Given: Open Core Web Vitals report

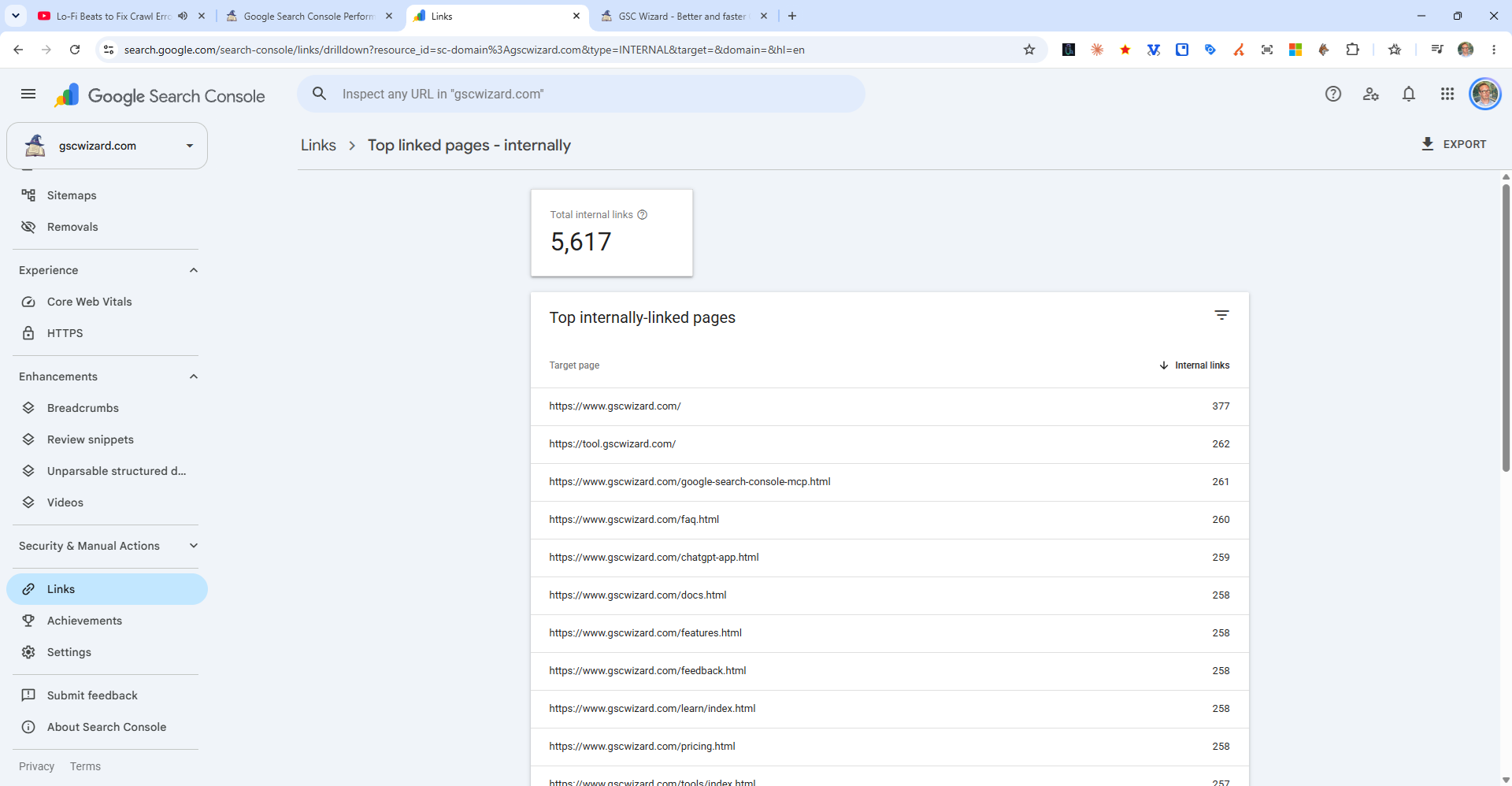Looking at the screenshot, I should coord(107,302).
